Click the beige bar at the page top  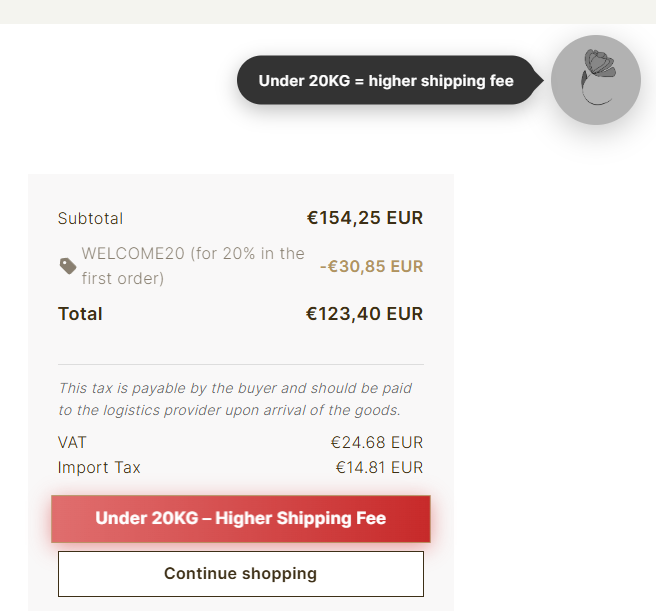coord(328,11)
